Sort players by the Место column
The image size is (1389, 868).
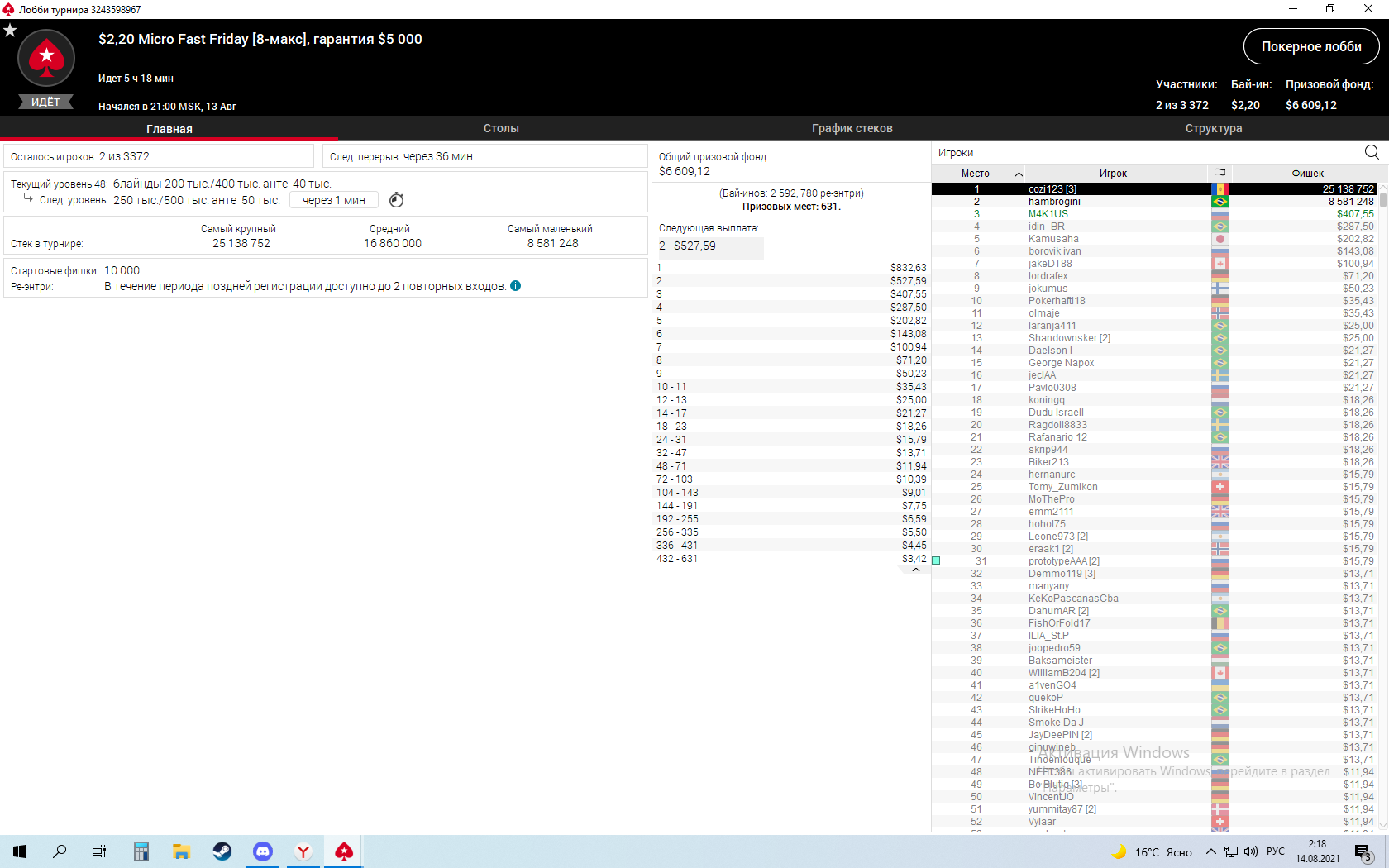tap(976, 174)
